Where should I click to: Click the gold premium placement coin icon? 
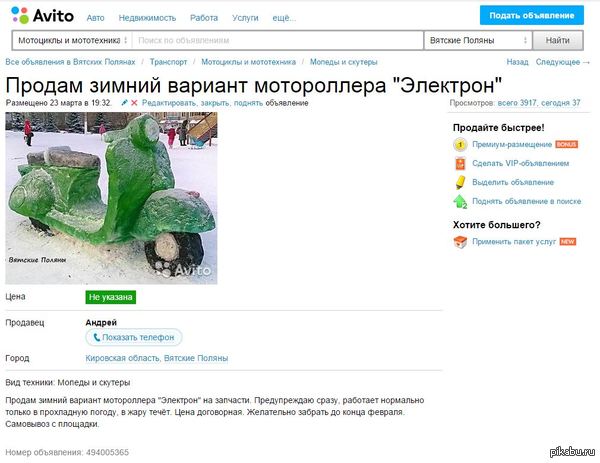tap(460, 145)
